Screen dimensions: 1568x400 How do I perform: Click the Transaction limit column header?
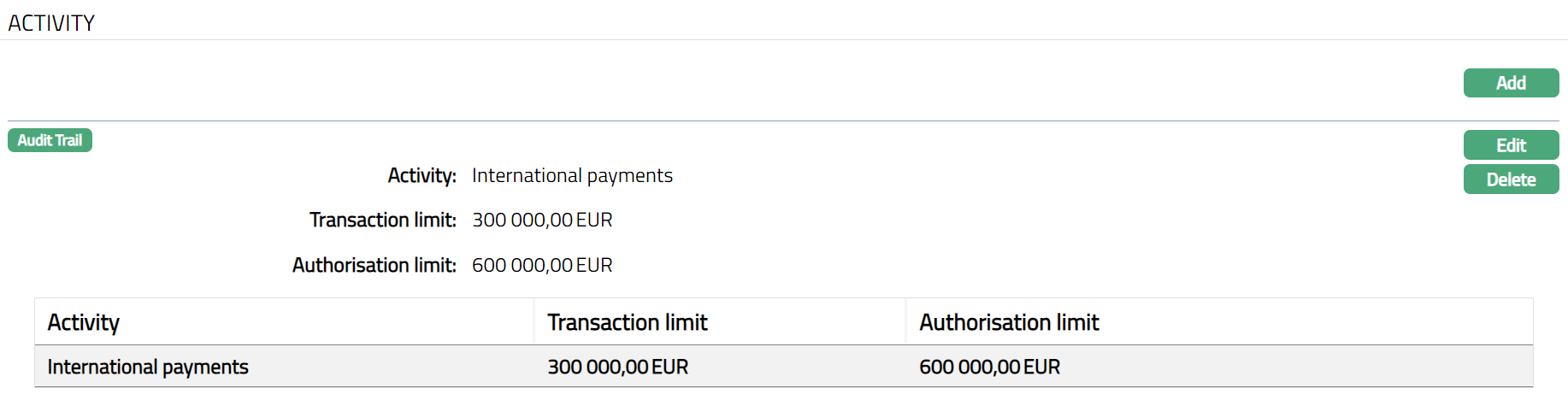pyautogui.click(x=628, y=322)
